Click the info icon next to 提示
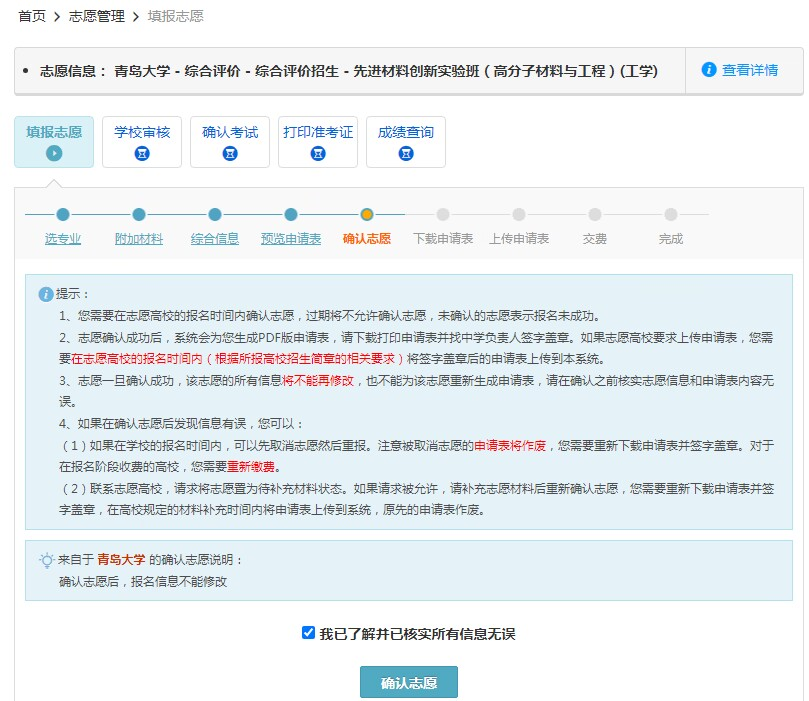The height and width of the screenshot is (701, 809). pos(46,294)
